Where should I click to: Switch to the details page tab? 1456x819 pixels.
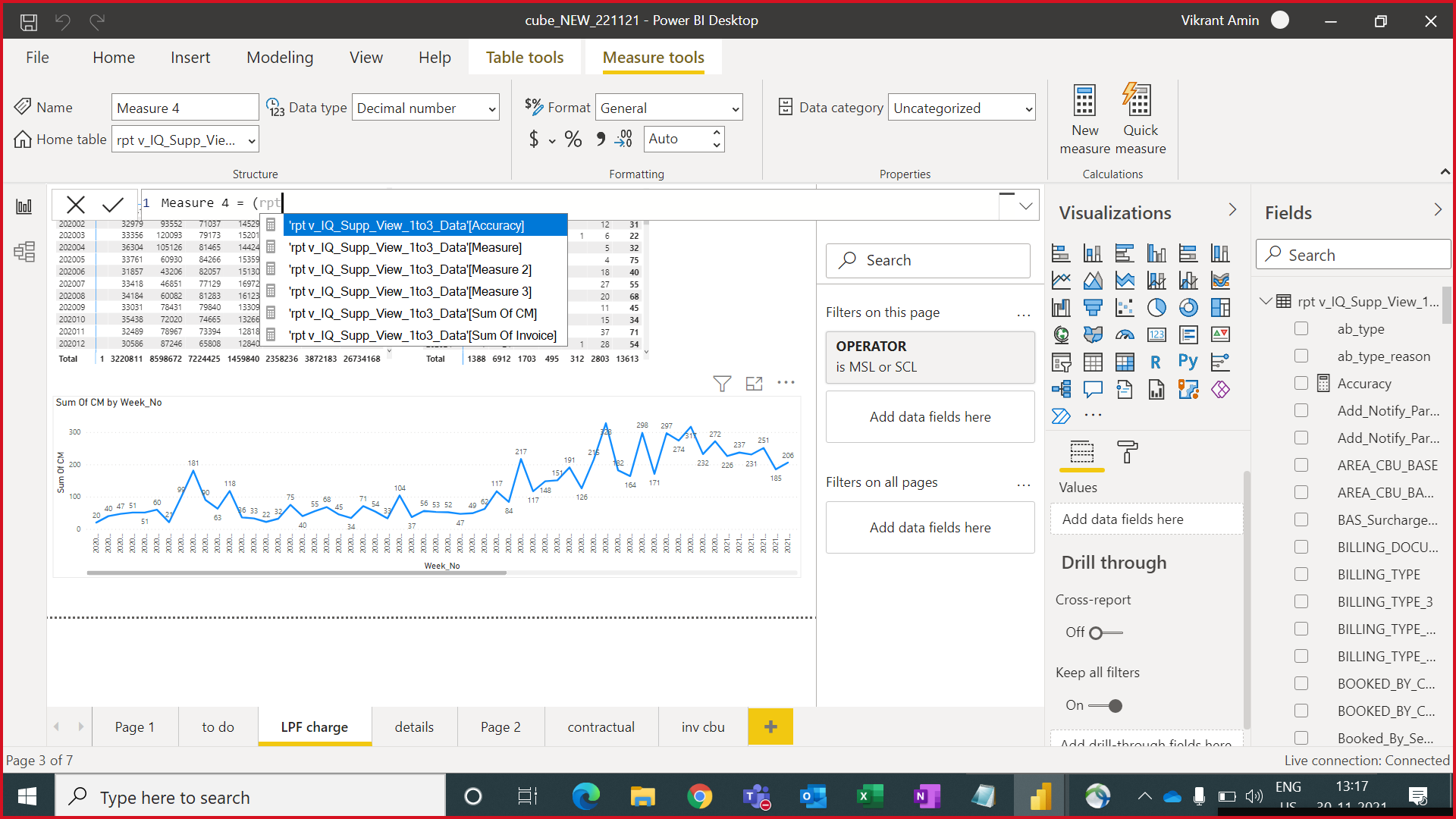414,726
